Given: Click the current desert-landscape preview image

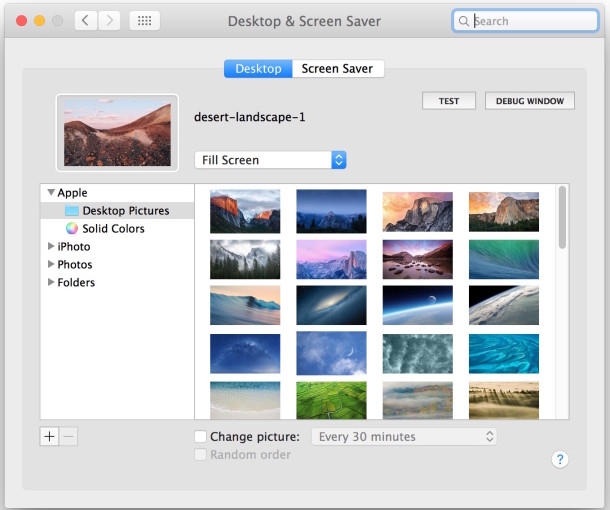Looking at the screenshot, I should [x=117, y=133].
